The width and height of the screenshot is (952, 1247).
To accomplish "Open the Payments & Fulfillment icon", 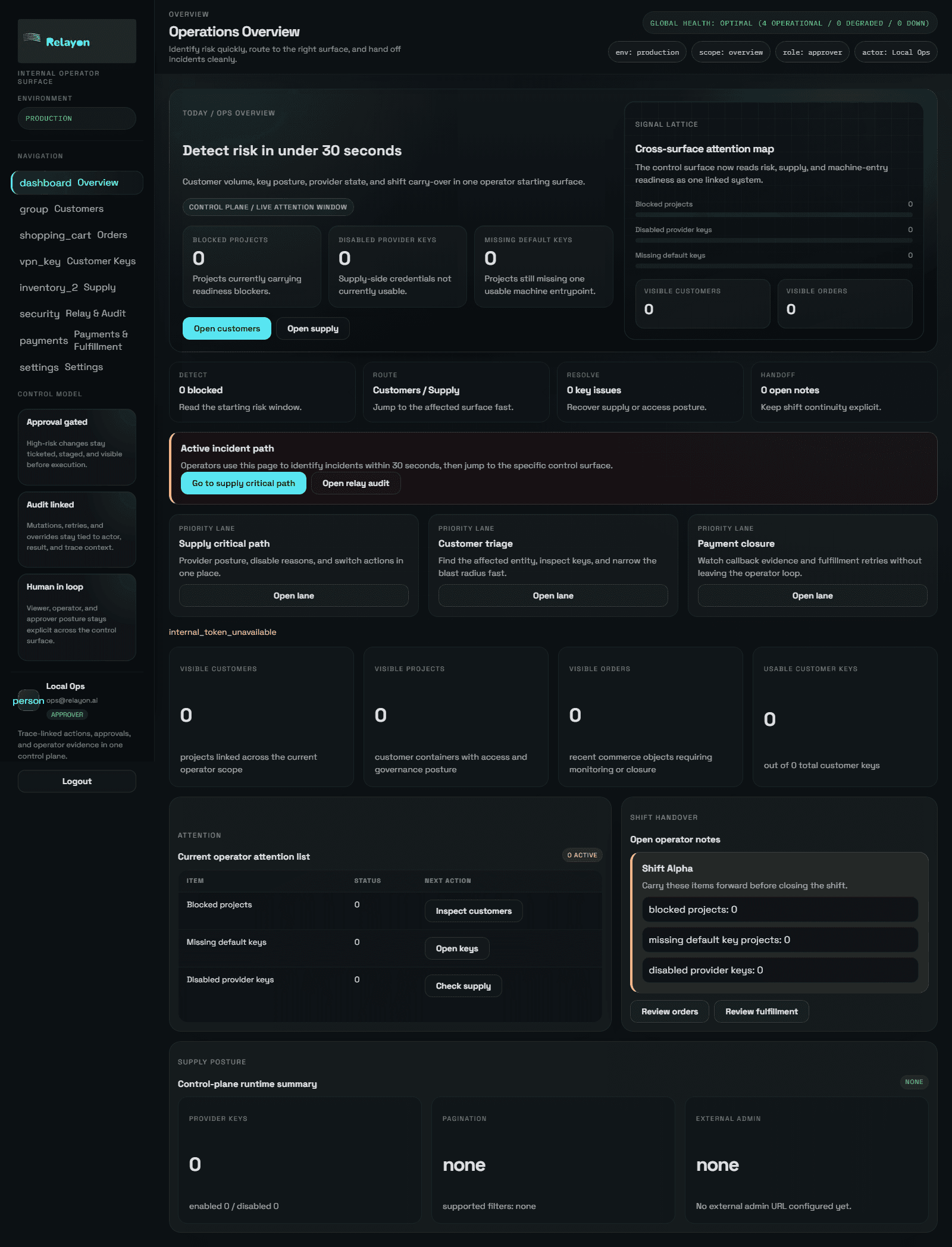I will coord(44,340).
